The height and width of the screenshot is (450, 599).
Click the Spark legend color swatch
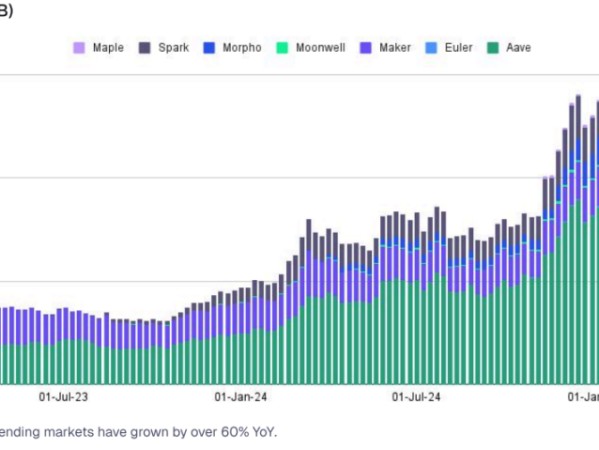click(x=144, y=48)
